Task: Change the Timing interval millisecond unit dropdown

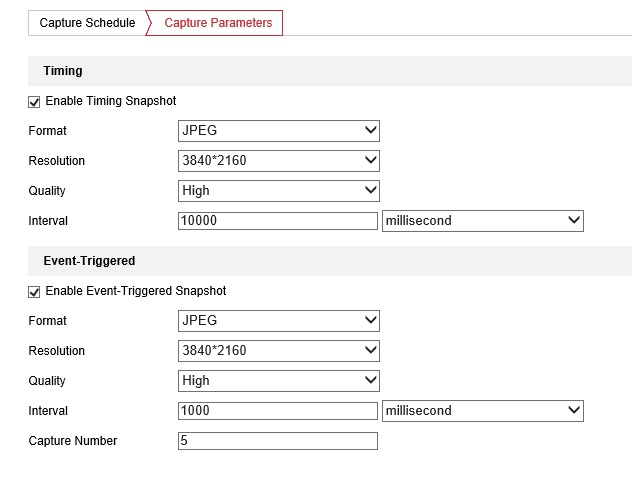Action: (x=482, y=221)
